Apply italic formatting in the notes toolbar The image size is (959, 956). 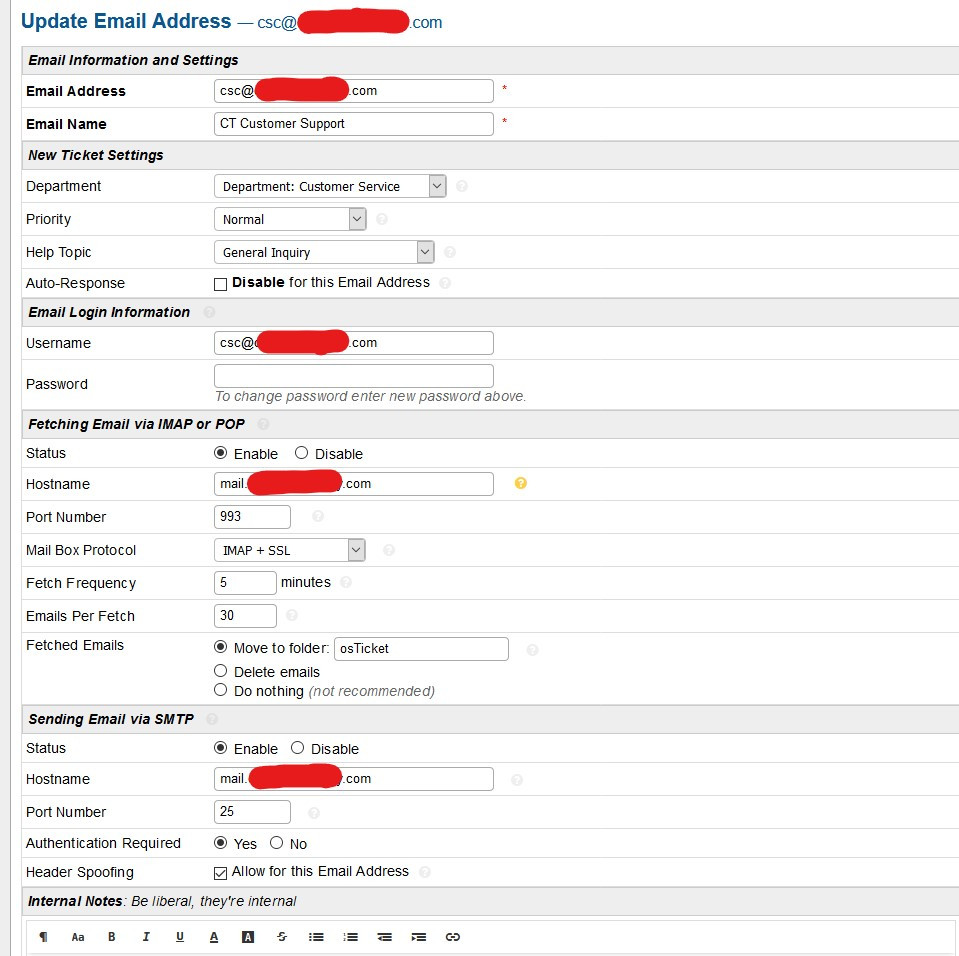pyautogui.click(x=146, y=937)
